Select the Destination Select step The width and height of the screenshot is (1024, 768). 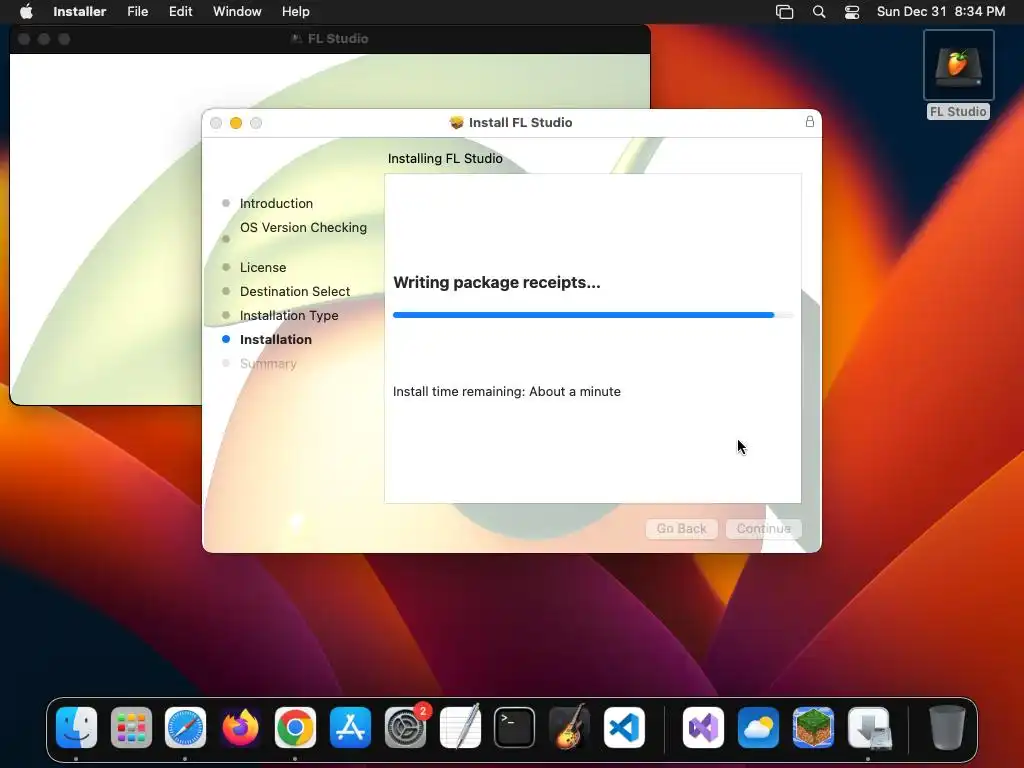(x=295, y=291)
